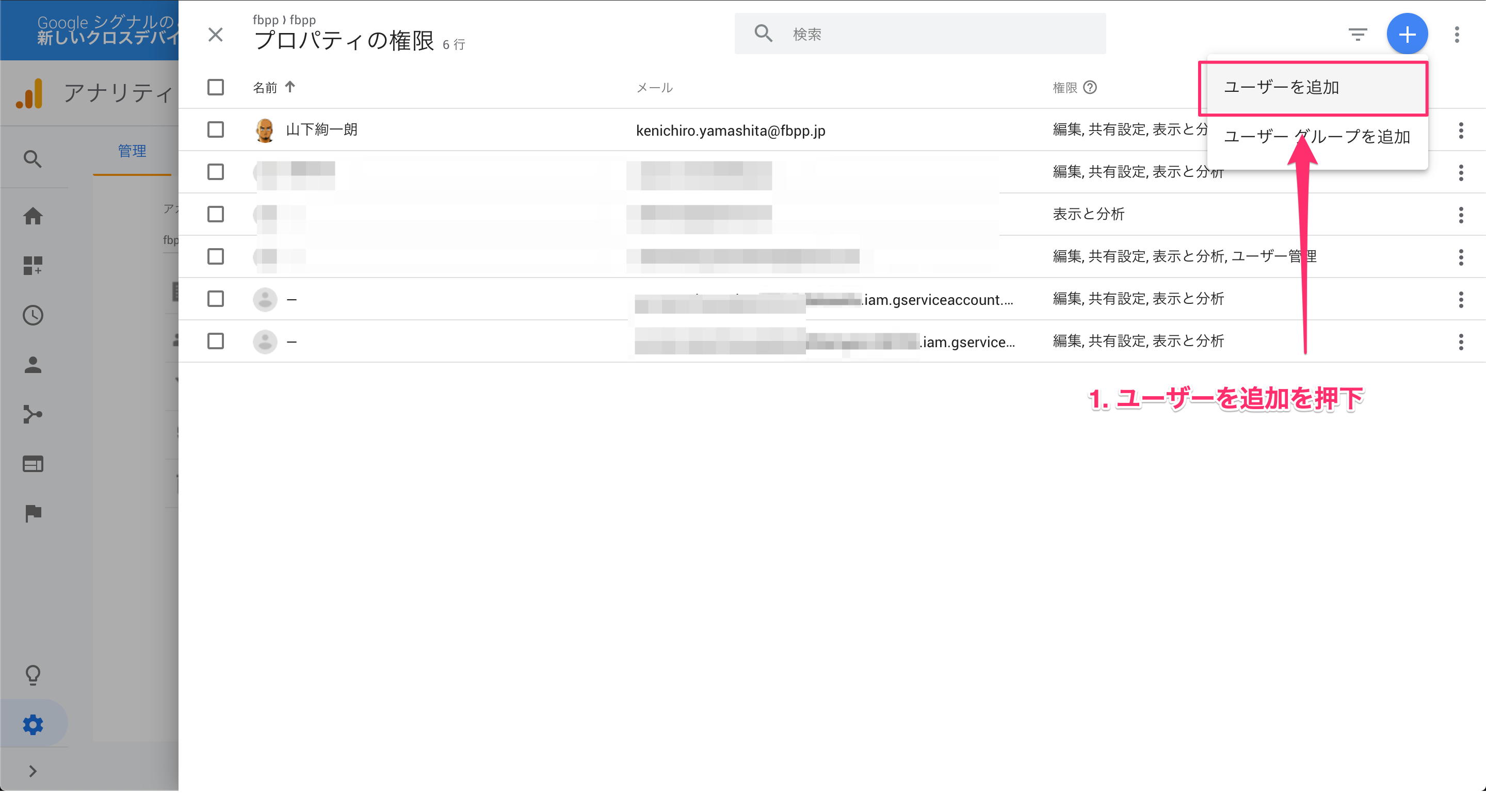Image resolution: width=1486 pixels, height=812 pixels.
Task: Open row menu for 山下絢一朗
Action: click(1461, 131)
